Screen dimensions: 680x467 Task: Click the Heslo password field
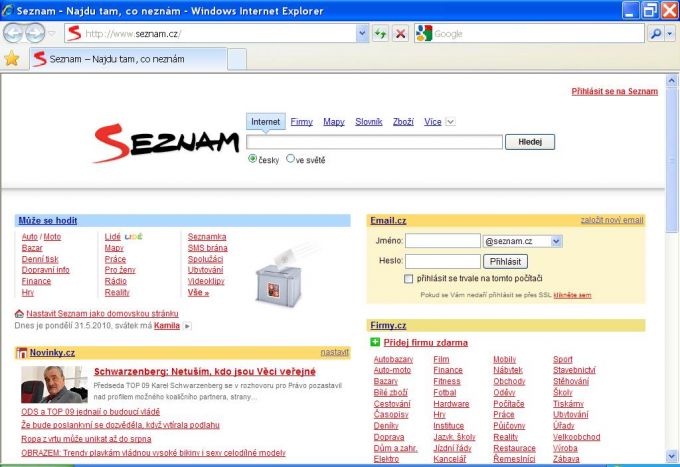click(443, 261)
